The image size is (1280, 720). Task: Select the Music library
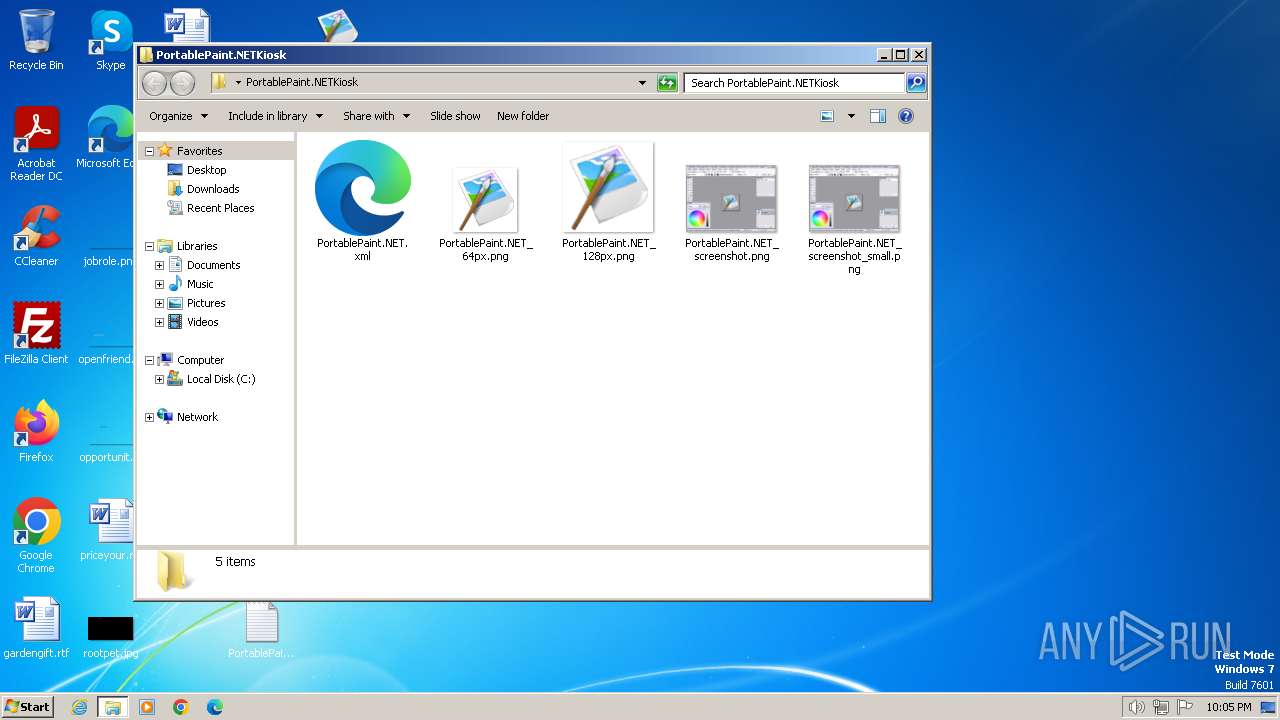[x=199, y=284]
